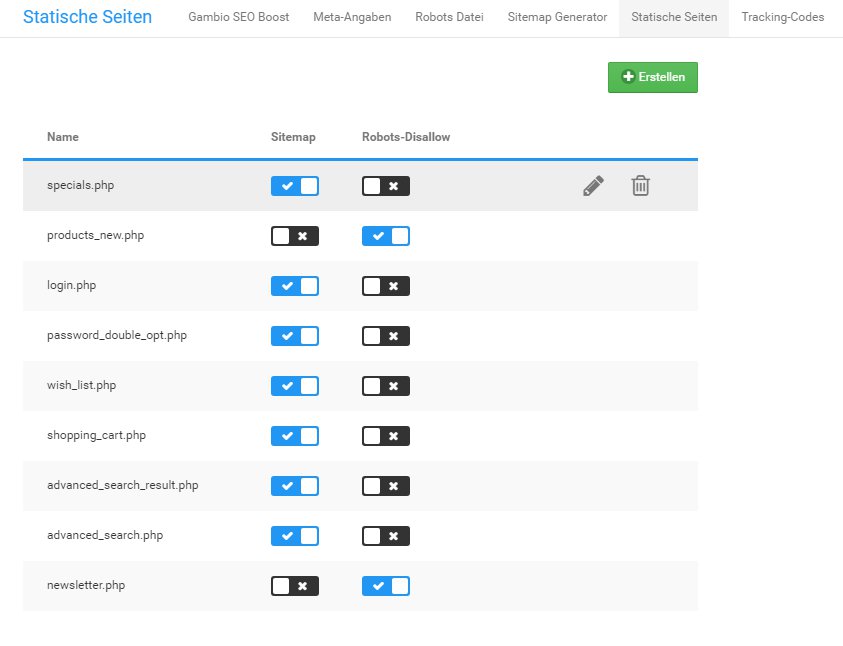
Task: Select the password_double_opt.php row
Action: pos(116,336)
